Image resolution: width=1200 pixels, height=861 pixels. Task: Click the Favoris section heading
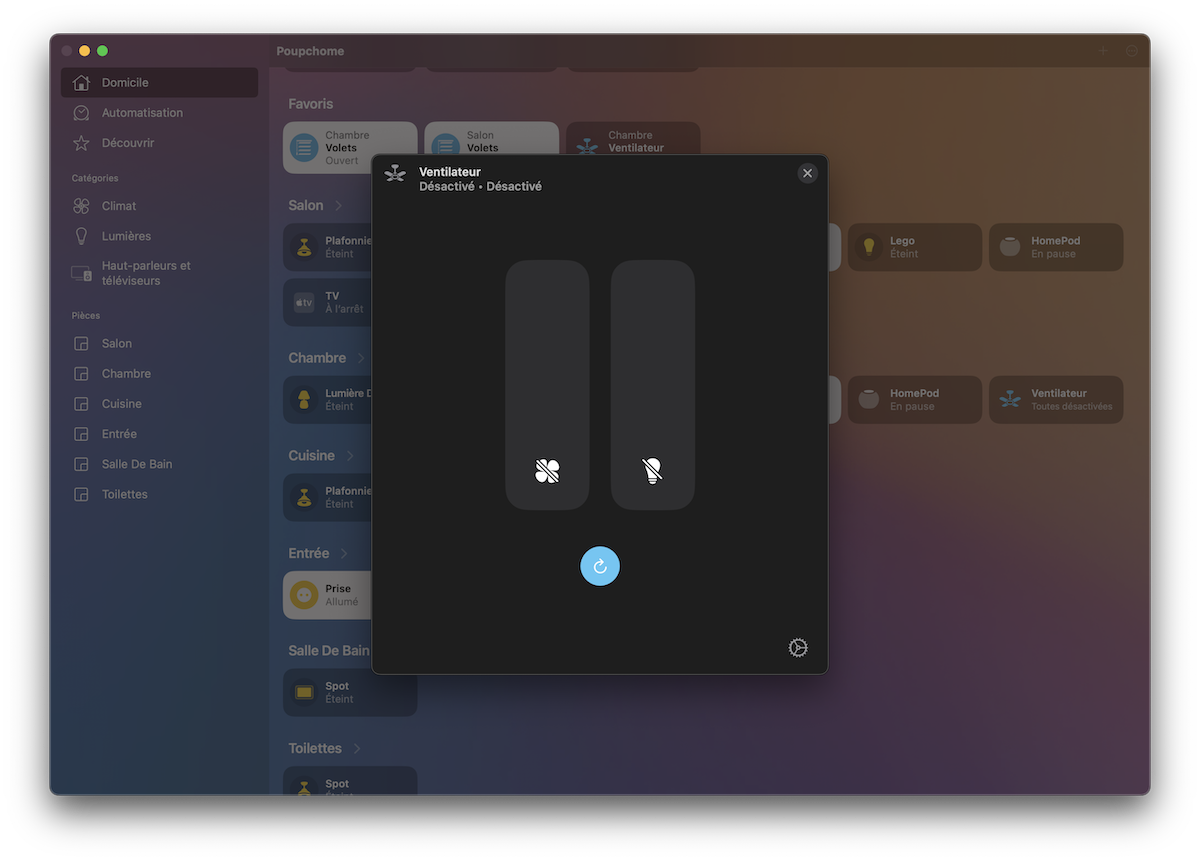311,104
